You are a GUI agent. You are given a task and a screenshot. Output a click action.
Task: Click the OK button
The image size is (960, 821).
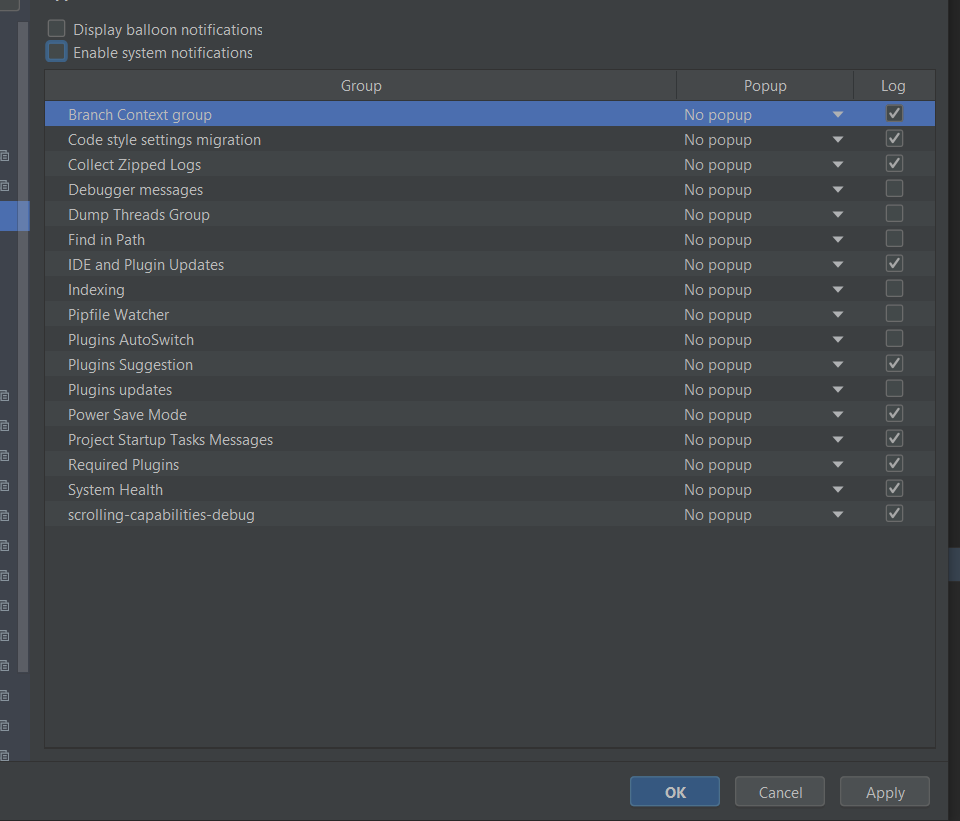point(675,792)
